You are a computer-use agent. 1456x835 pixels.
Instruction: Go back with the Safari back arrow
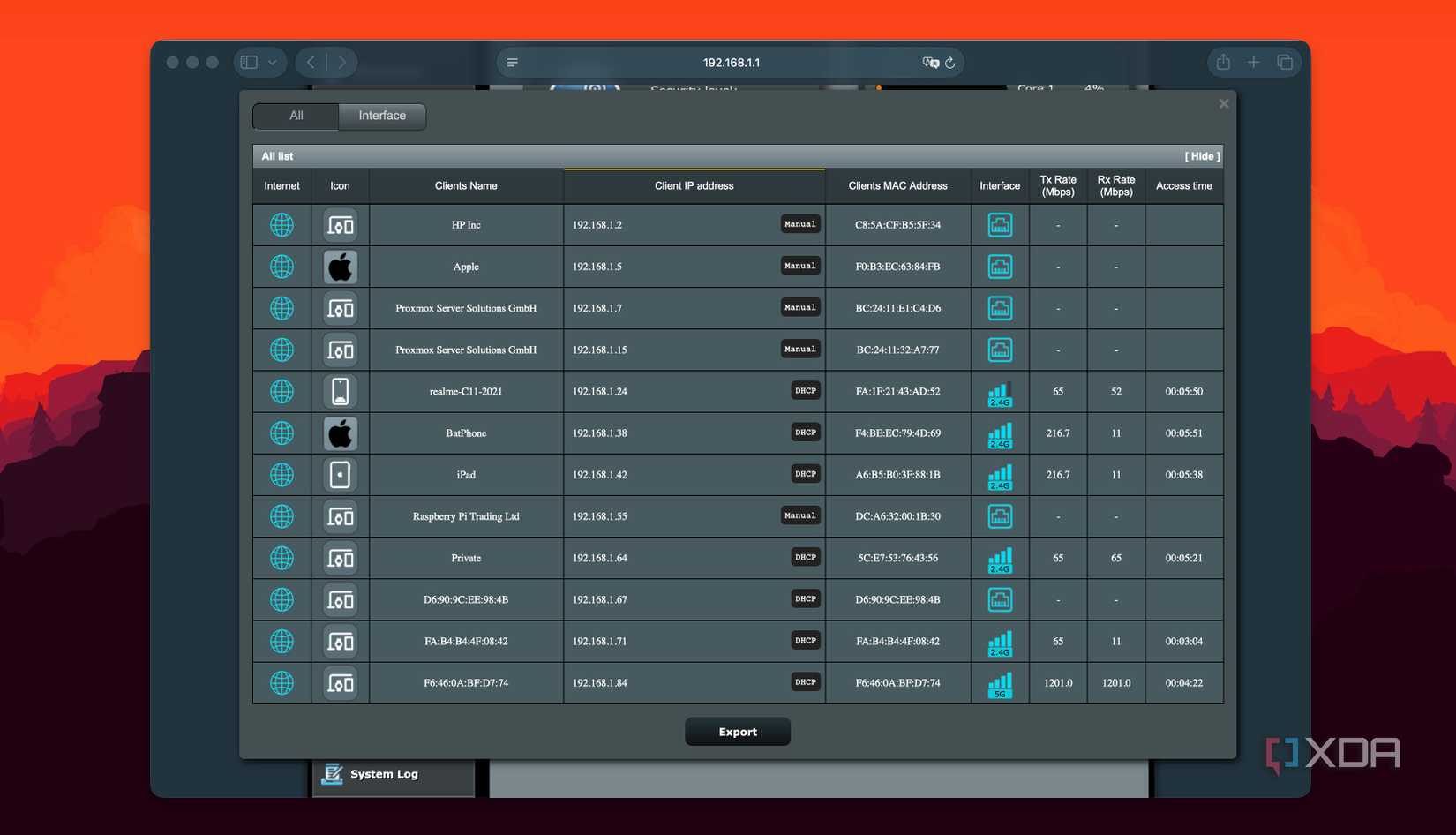311,63
